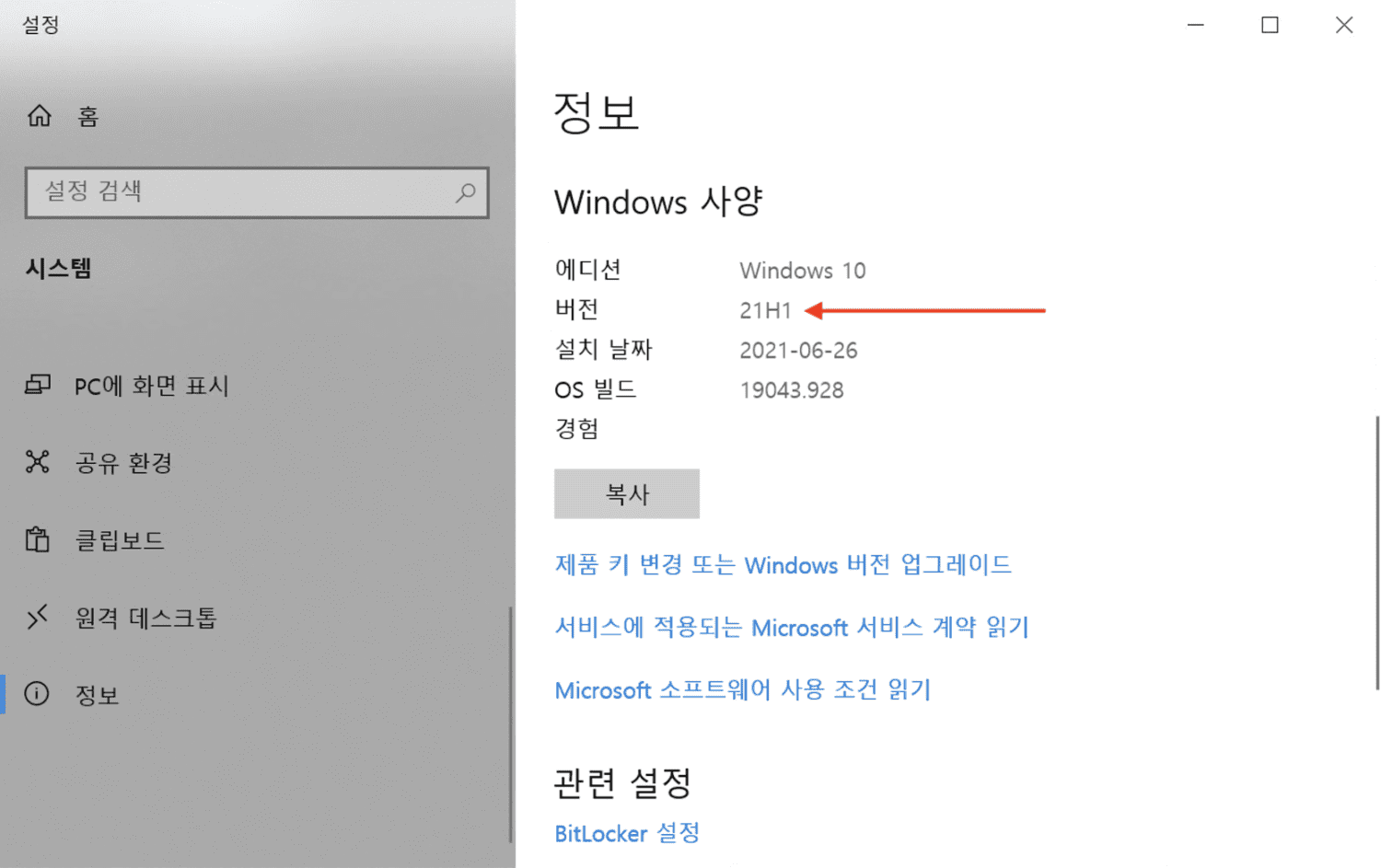Image resolution: width=1381 pixels, height=868 pixels.
Task: Open PC에 화면 표시 settings page
Action: 152,386
